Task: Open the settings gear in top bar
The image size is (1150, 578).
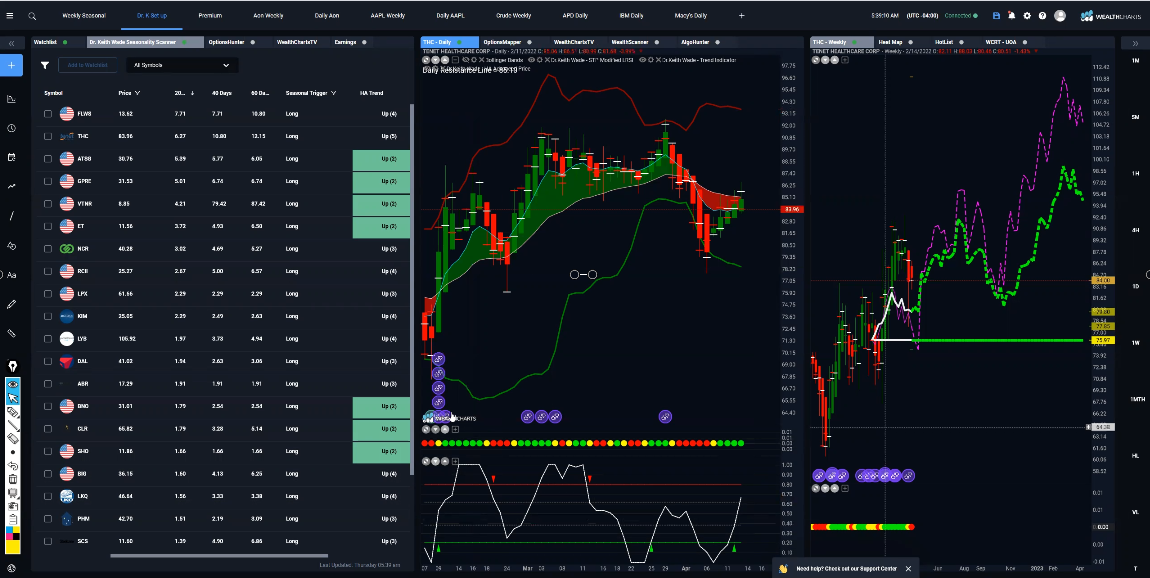Action: tap(1027, 15)
